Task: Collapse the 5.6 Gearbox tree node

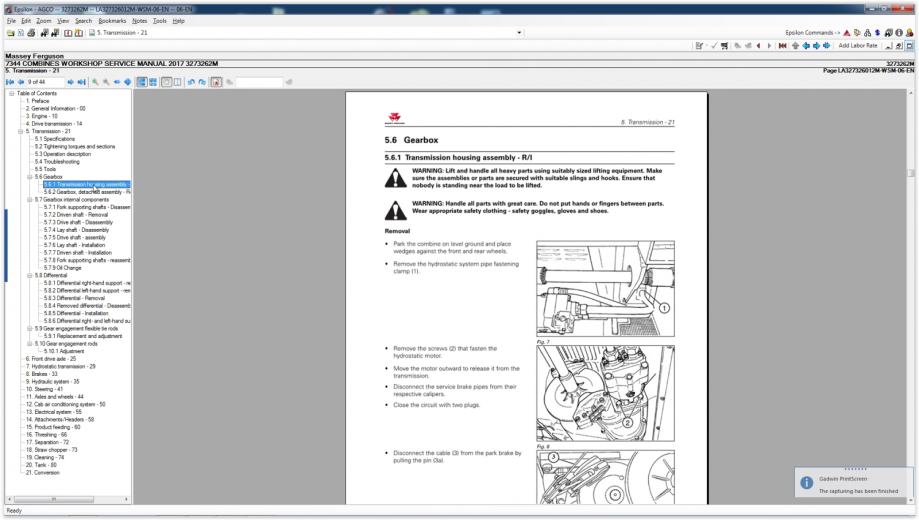Action: click(30, 176)
